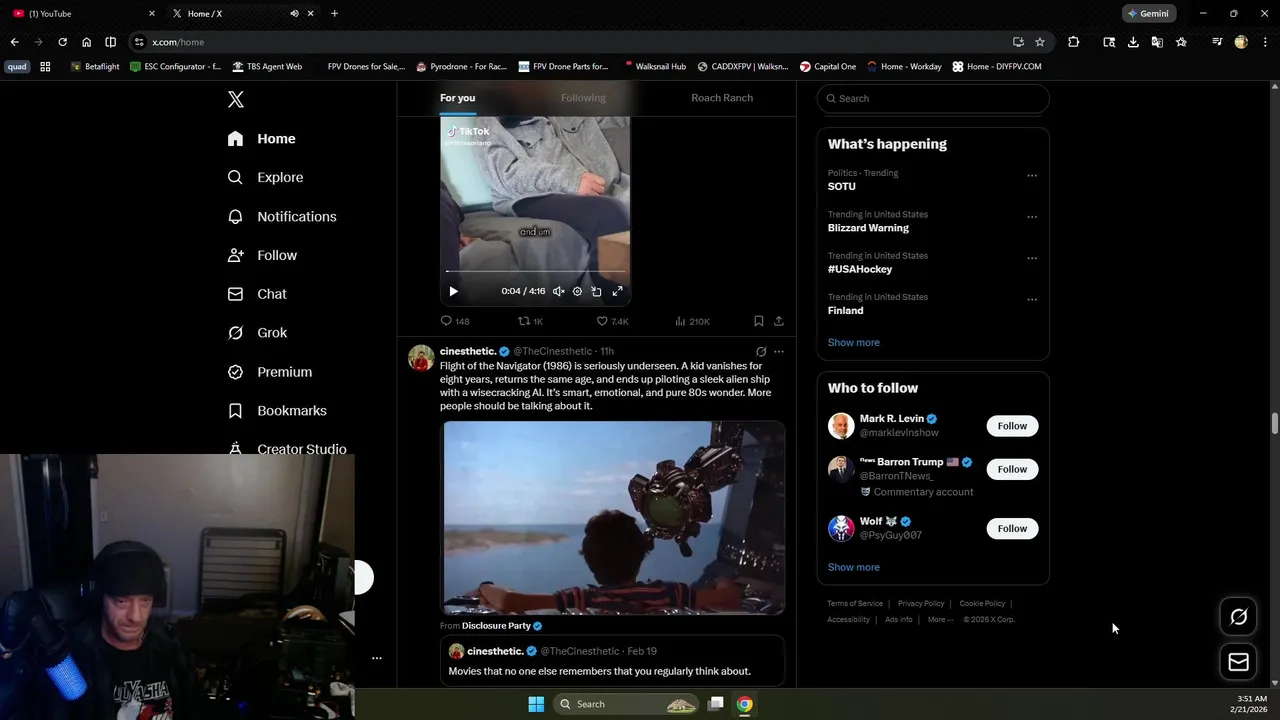Switch to the Following tab
Screen dimensions: 1280x720
[x=583, y=98]
